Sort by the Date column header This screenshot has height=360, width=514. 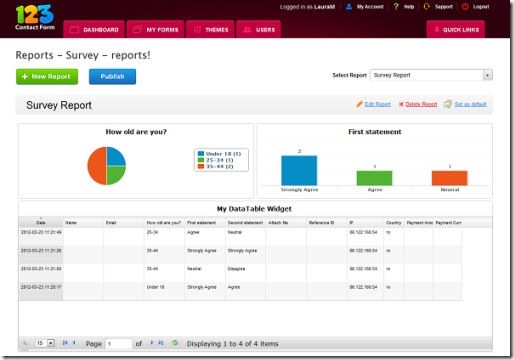pos(41,222)
